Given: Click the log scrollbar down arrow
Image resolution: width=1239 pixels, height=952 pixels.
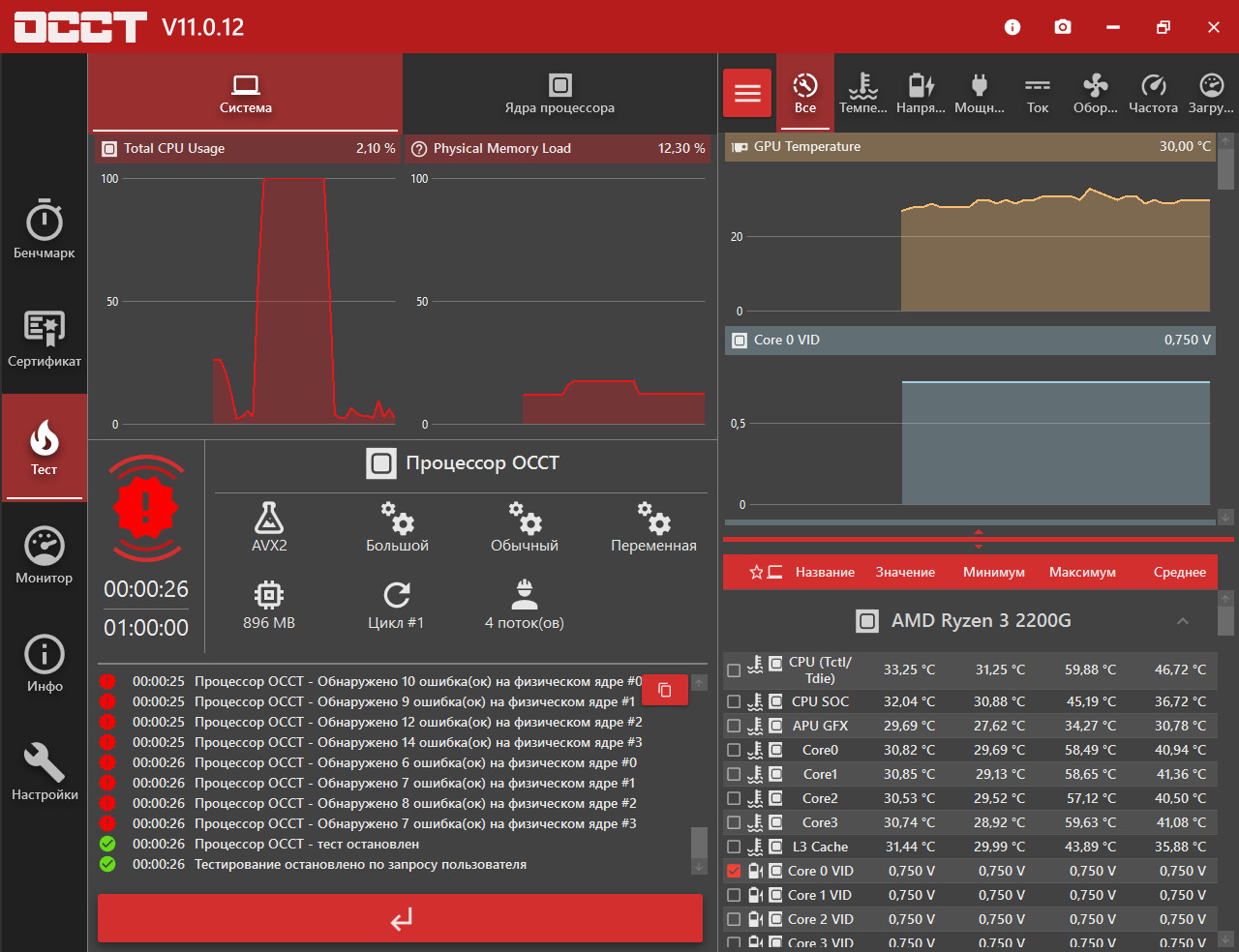Looking at the screenshot, I should point(699,867).
